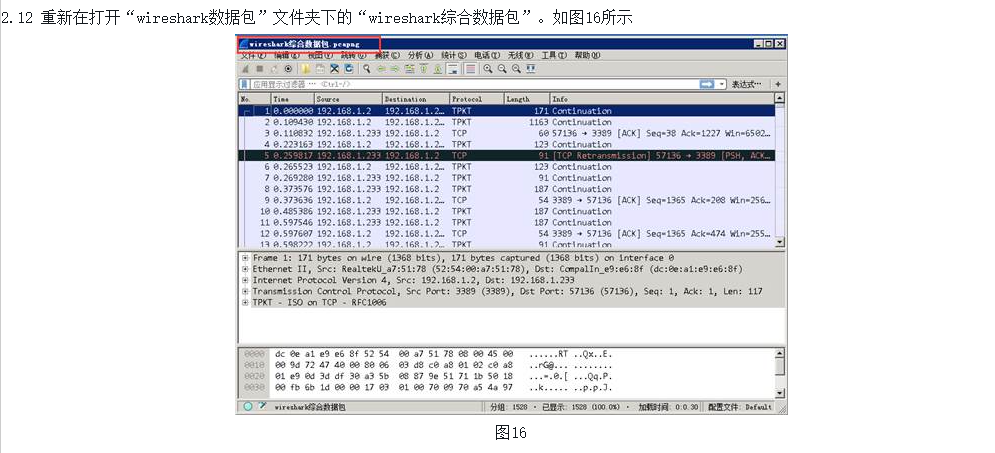Viewport: 995px width, 453px height.
Task: Expand the Ethernet II details node
Action: pyautogui.click(x=245, y=269)
